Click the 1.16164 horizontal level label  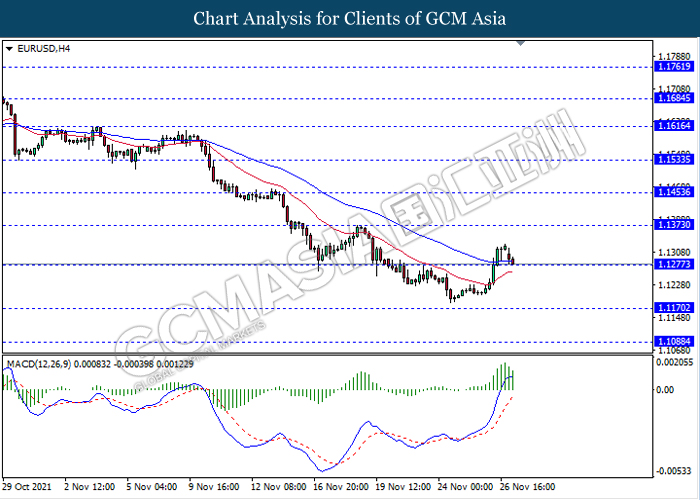671,127
